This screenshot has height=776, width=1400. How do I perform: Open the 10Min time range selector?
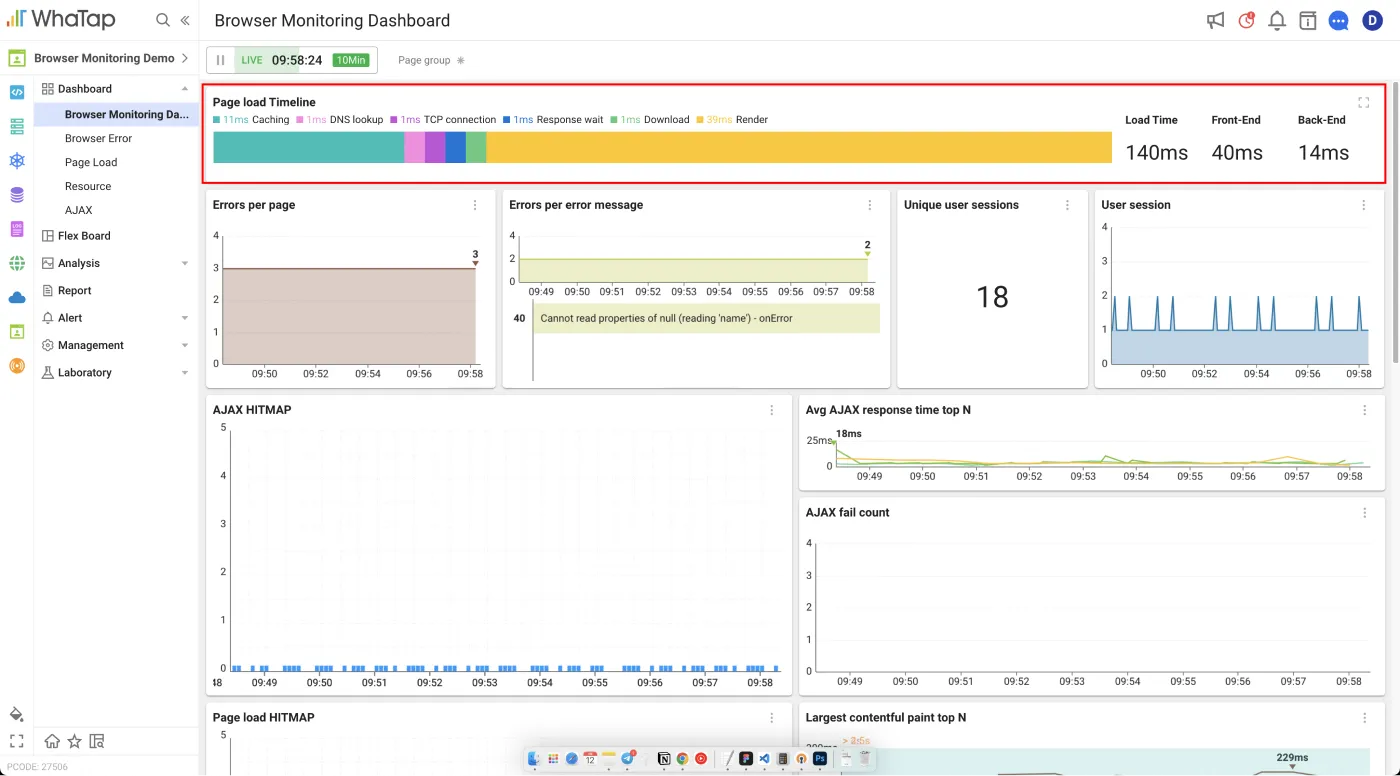pos(351,60)
